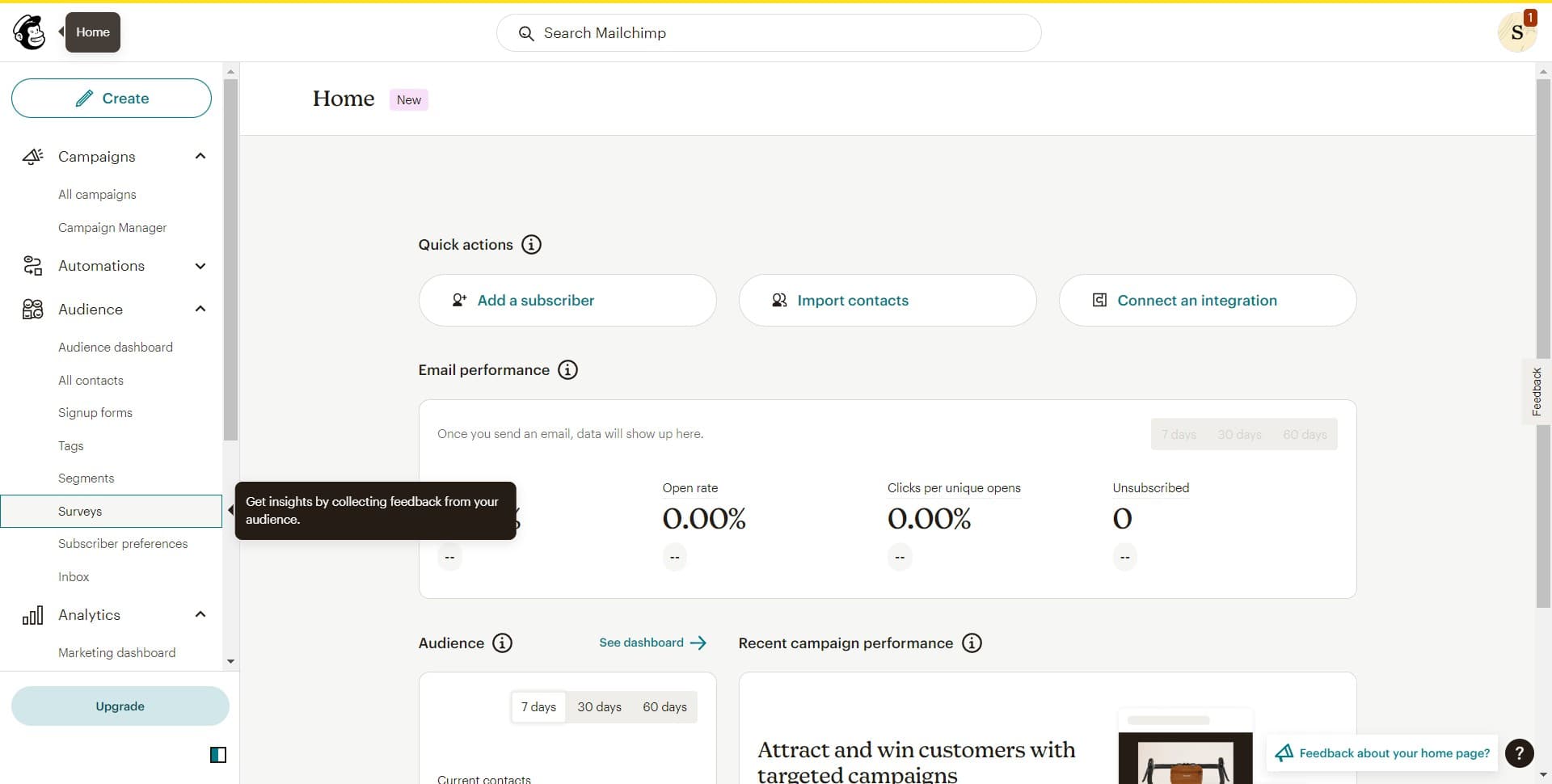Click the Recent campaign performance info icon
The width and height of the screenshot is (1552, 784).
point(972,643)
